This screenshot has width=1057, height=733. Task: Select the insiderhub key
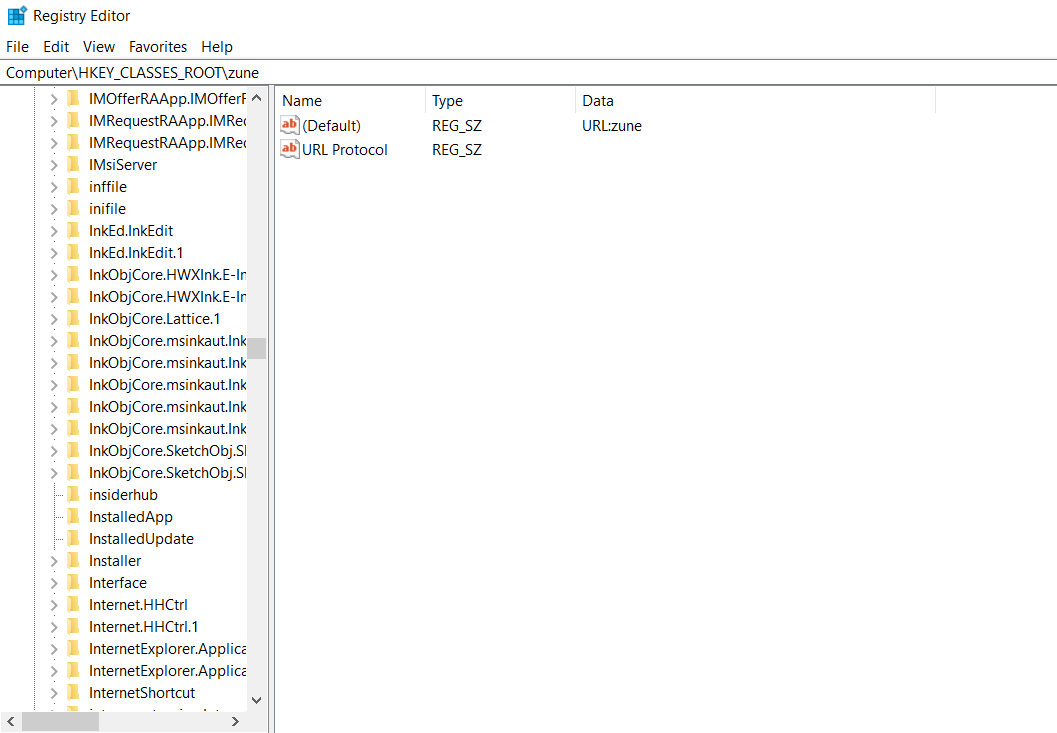123,495
